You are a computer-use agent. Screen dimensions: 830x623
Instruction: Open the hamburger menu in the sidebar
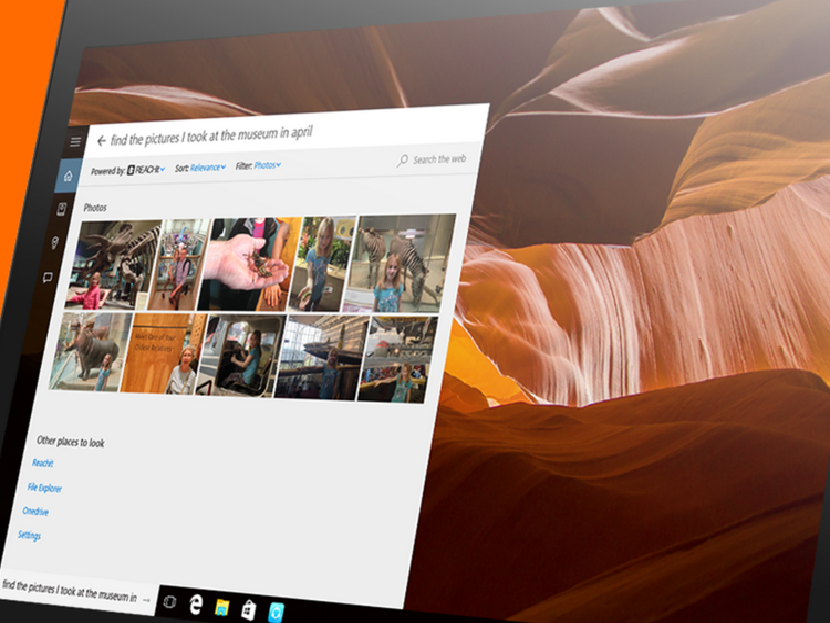coord(75,142)
